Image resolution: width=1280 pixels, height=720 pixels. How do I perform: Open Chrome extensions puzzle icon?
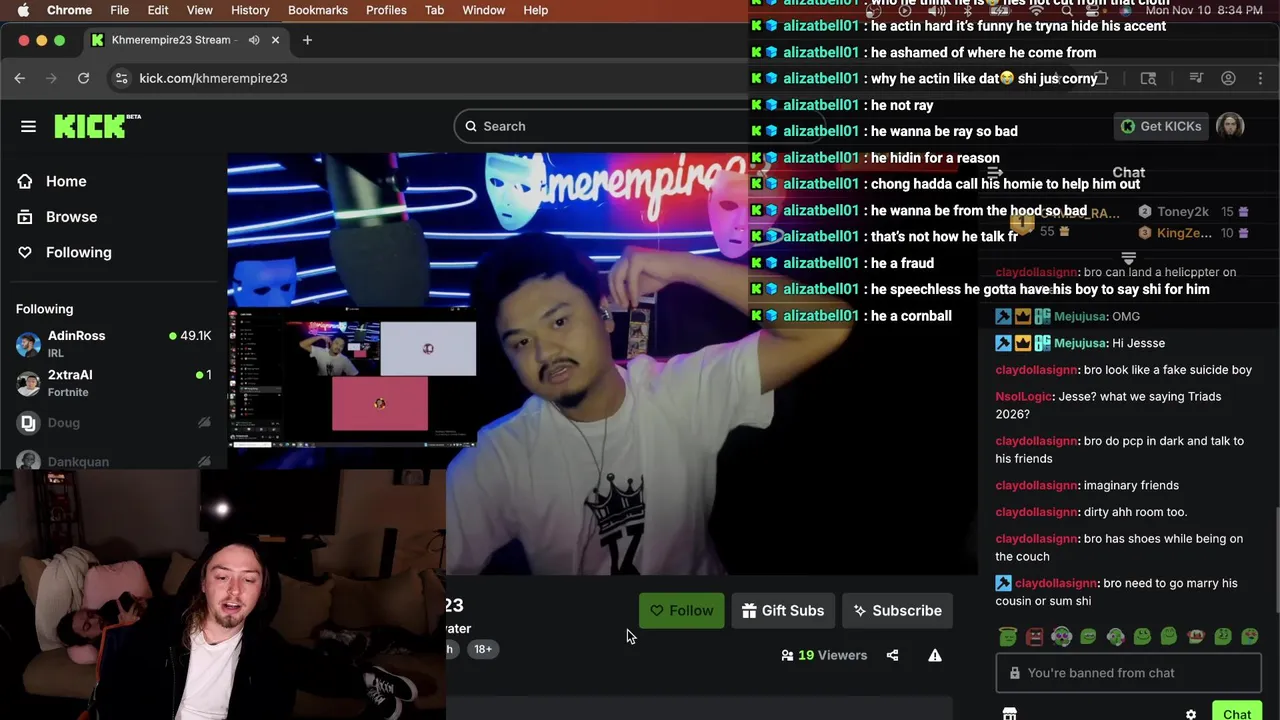pyautogui.click(x=1100, y=78)
